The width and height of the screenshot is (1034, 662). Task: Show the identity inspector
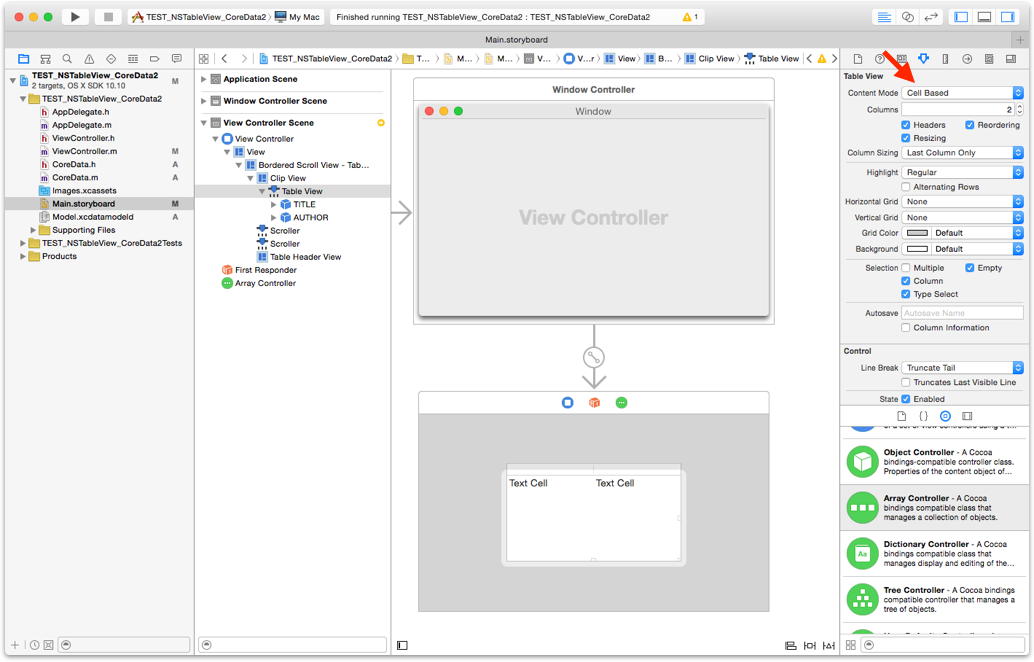[901, 59]
